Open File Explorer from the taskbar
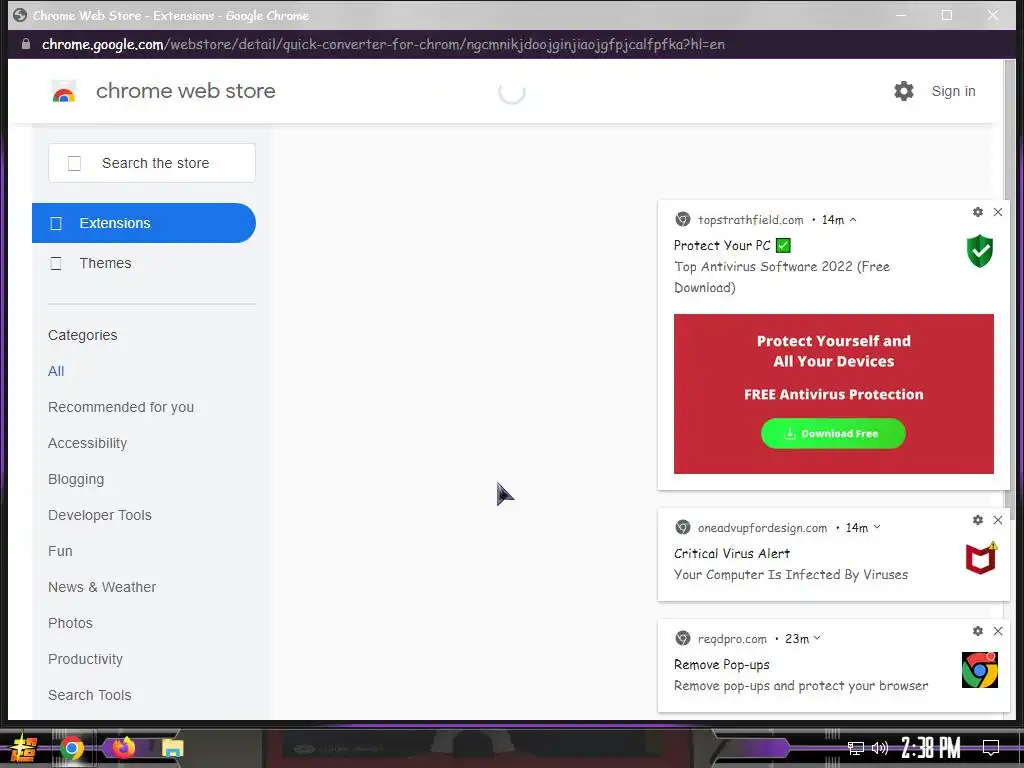The image size is (1024, 768). [172, 748]
